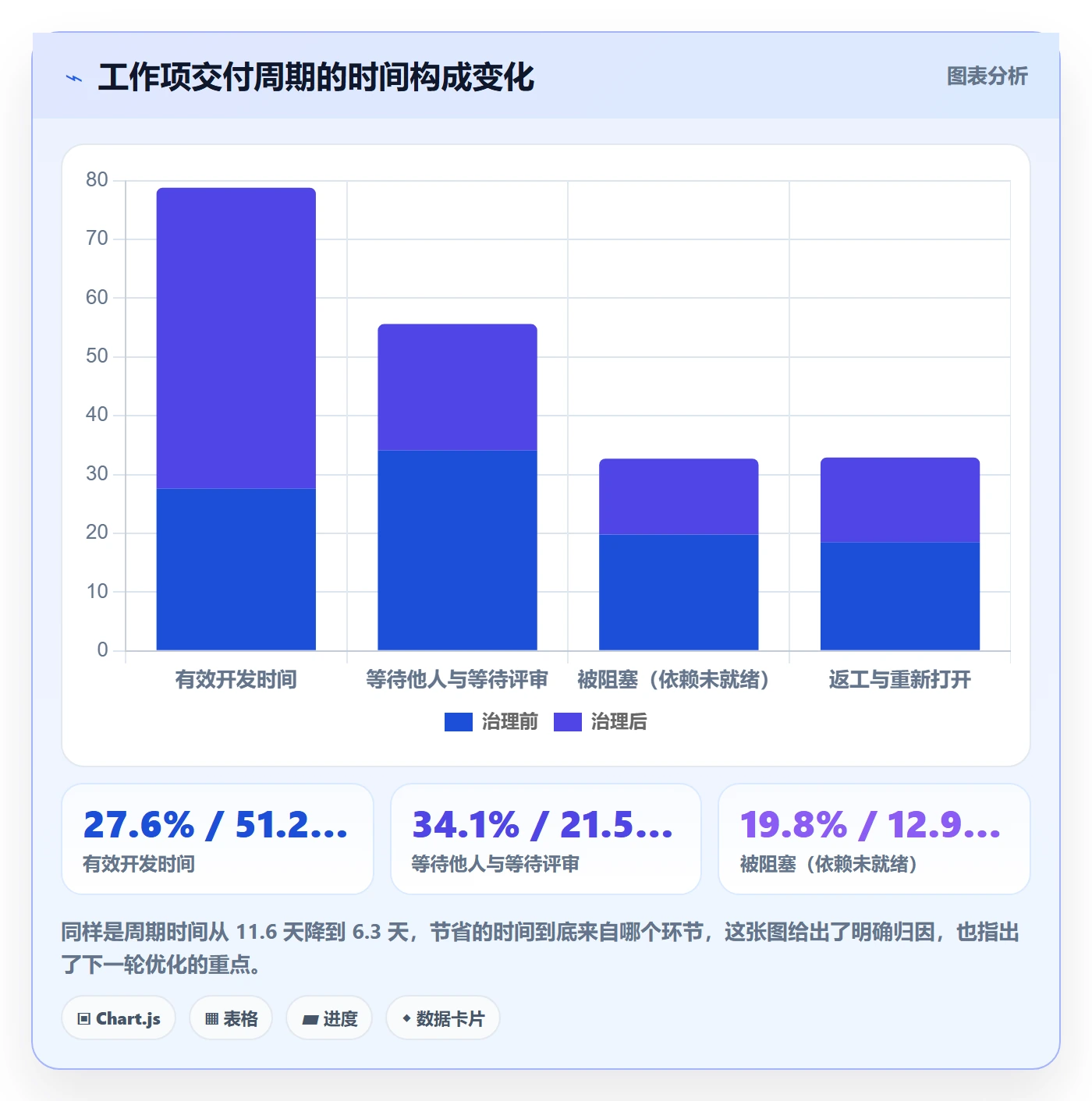
Task: Open the 34.1% / 21.5… 等待他人与等待评审 card
Action: tap(546, 839)
